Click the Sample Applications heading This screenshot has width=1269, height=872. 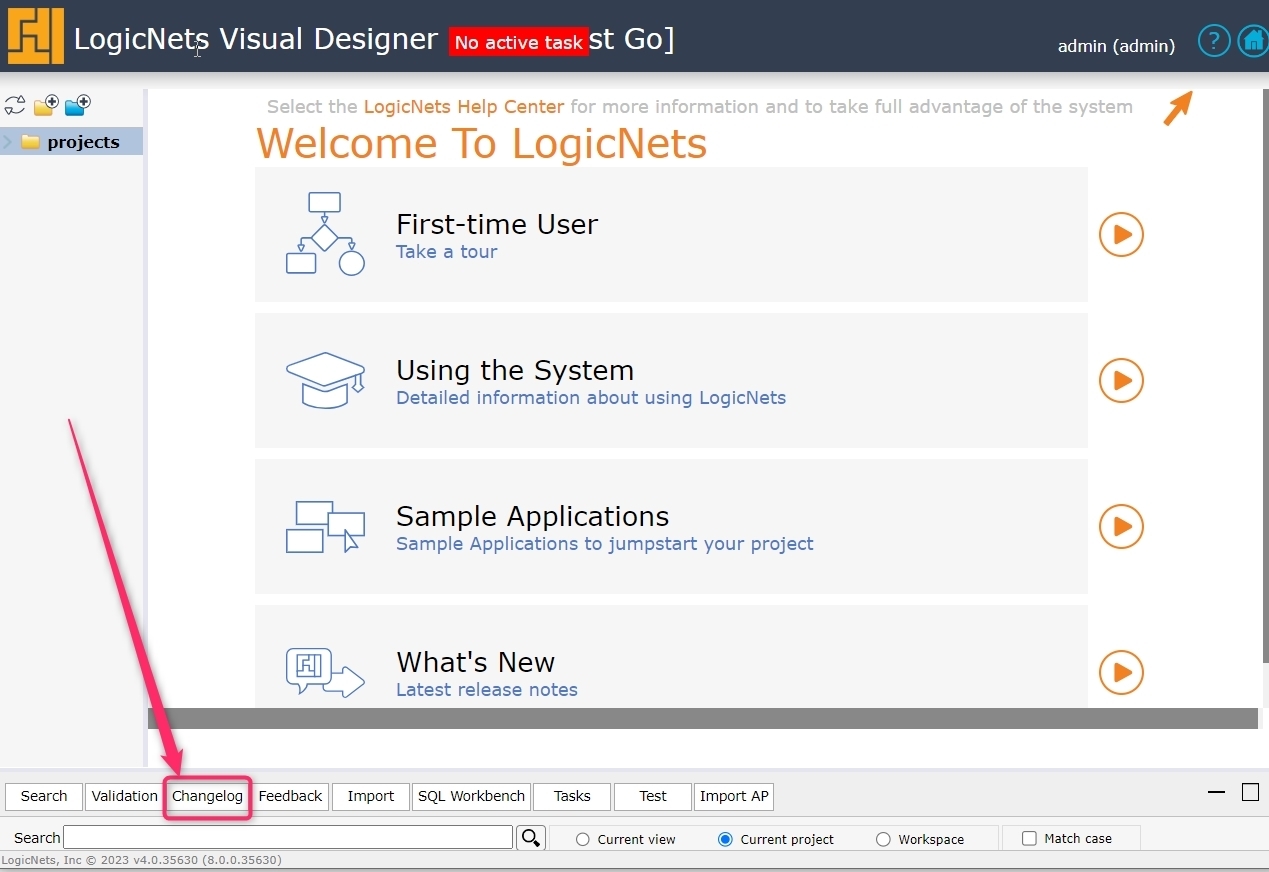(x=533, y=516)
